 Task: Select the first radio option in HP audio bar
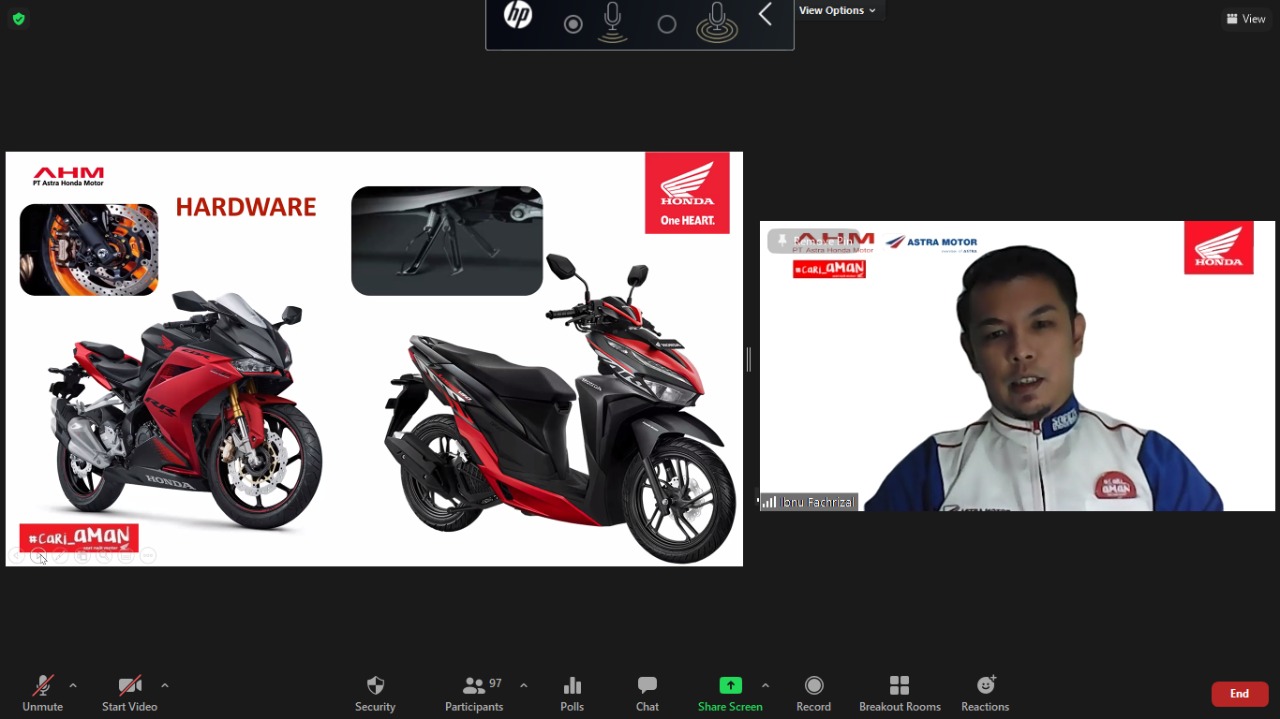pos(573,24)
